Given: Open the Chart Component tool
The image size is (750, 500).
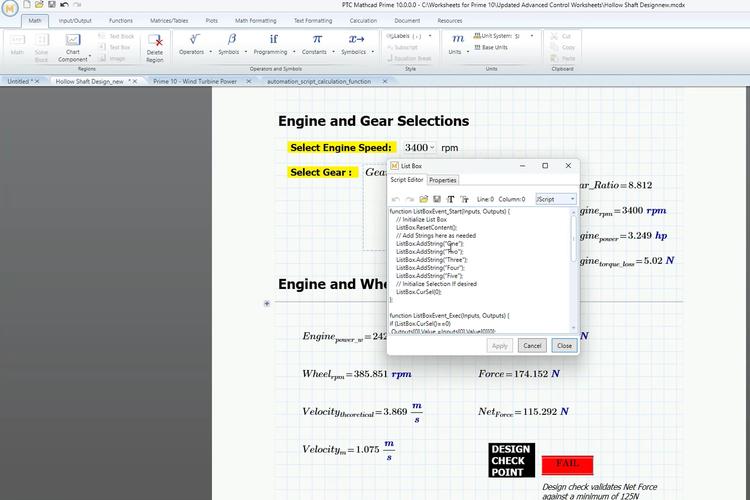Looking at the screenshot, I should tap(72, 46).
